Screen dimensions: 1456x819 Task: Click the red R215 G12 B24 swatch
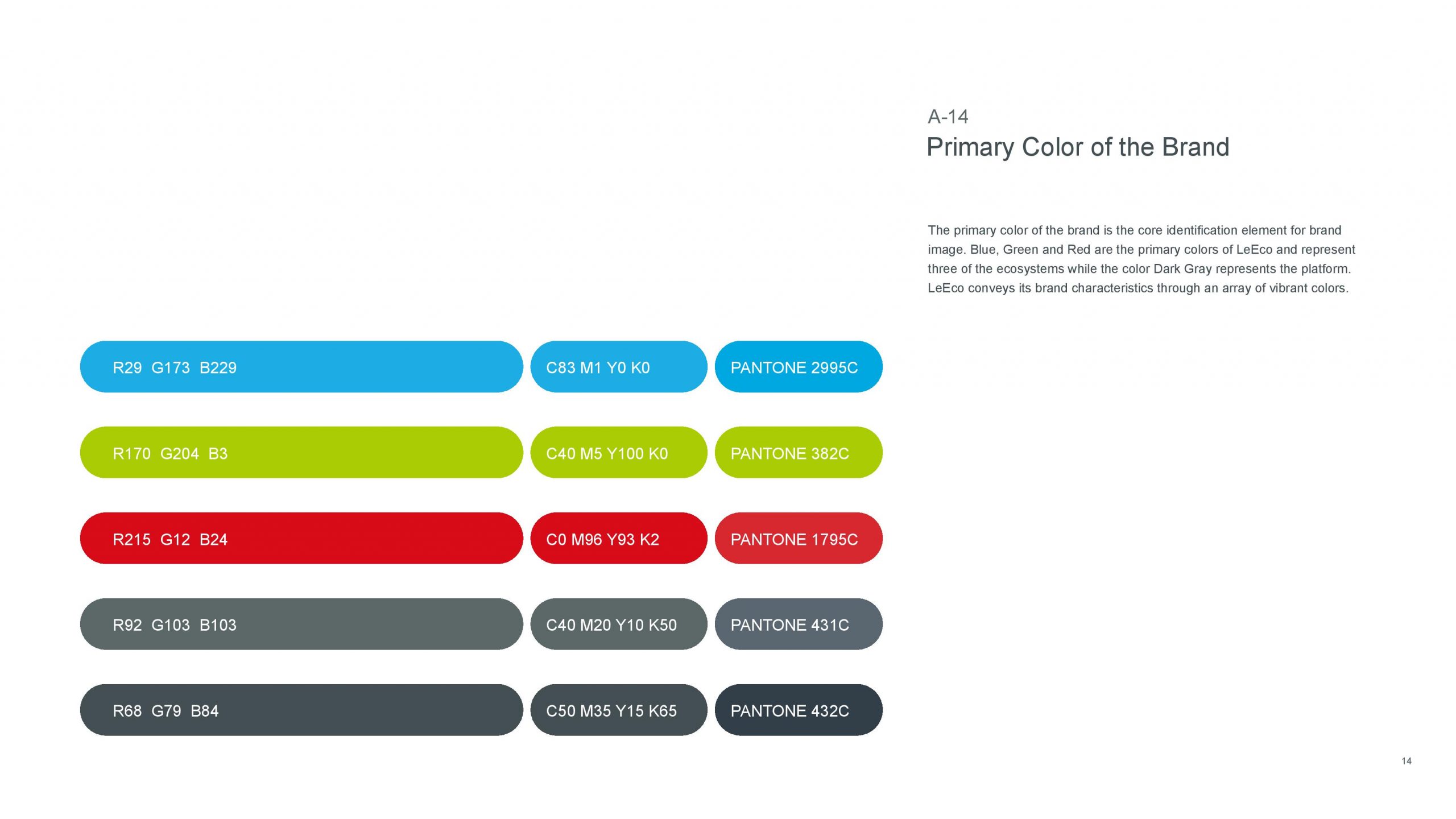[301, 539]
